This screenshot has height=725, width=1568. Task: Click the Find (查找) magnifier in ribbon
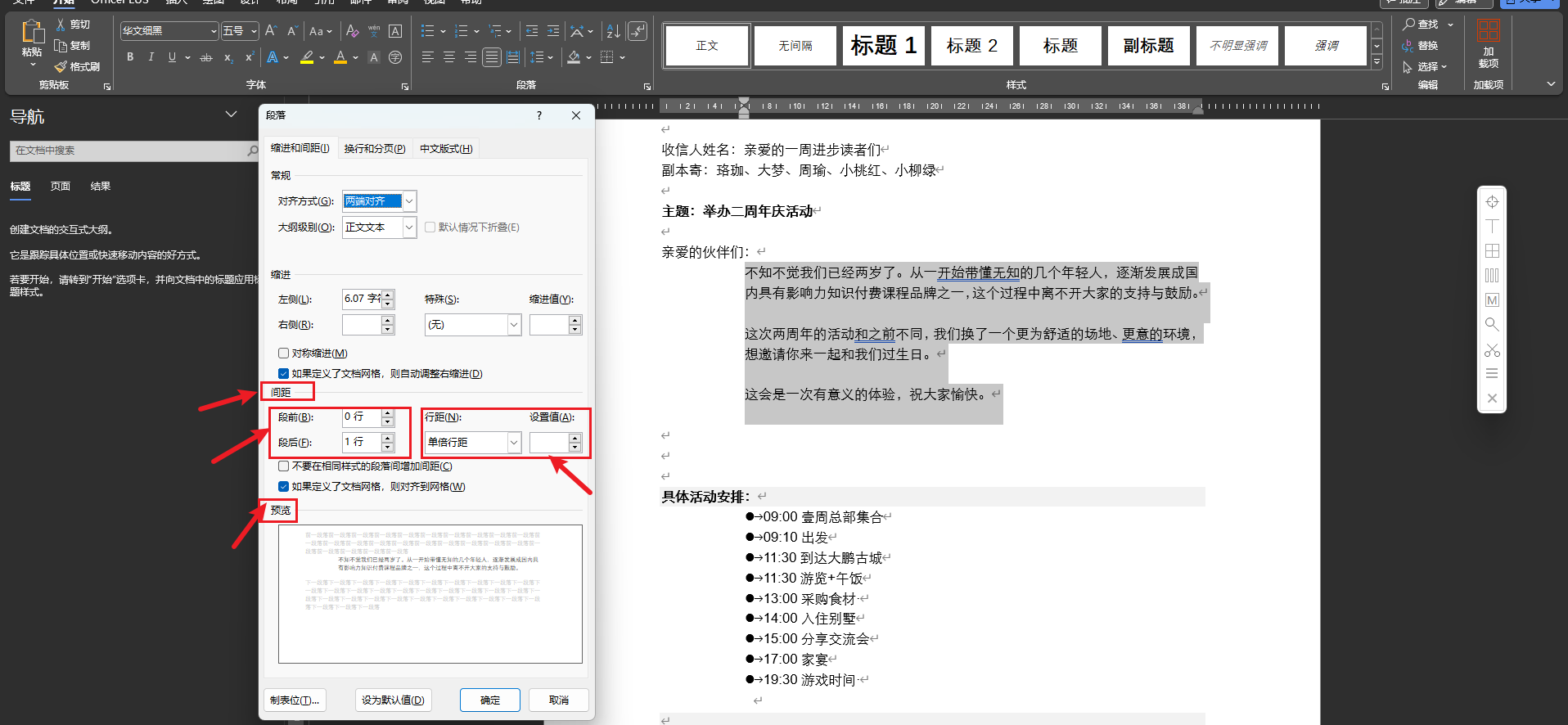coord(1408,25)
